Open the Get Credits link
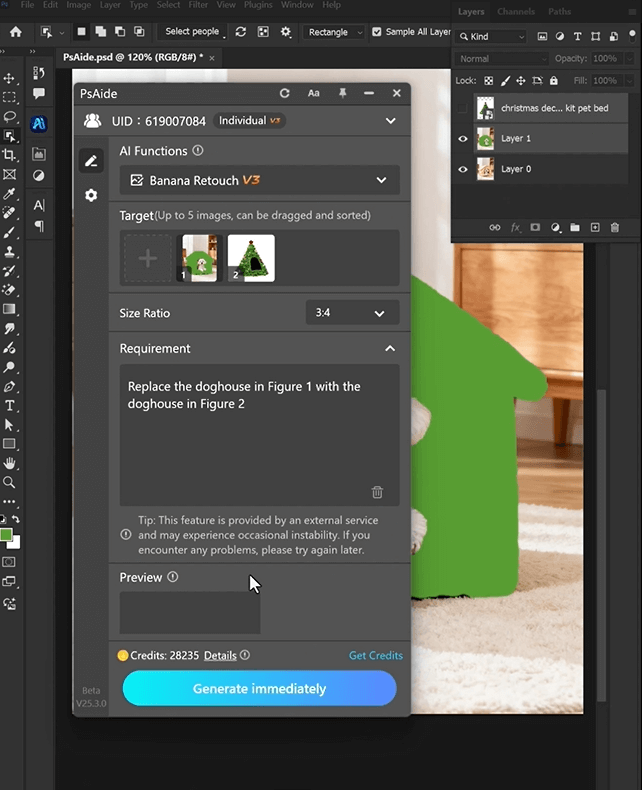This screenshot has height=790, width=642. coord(375,656)
